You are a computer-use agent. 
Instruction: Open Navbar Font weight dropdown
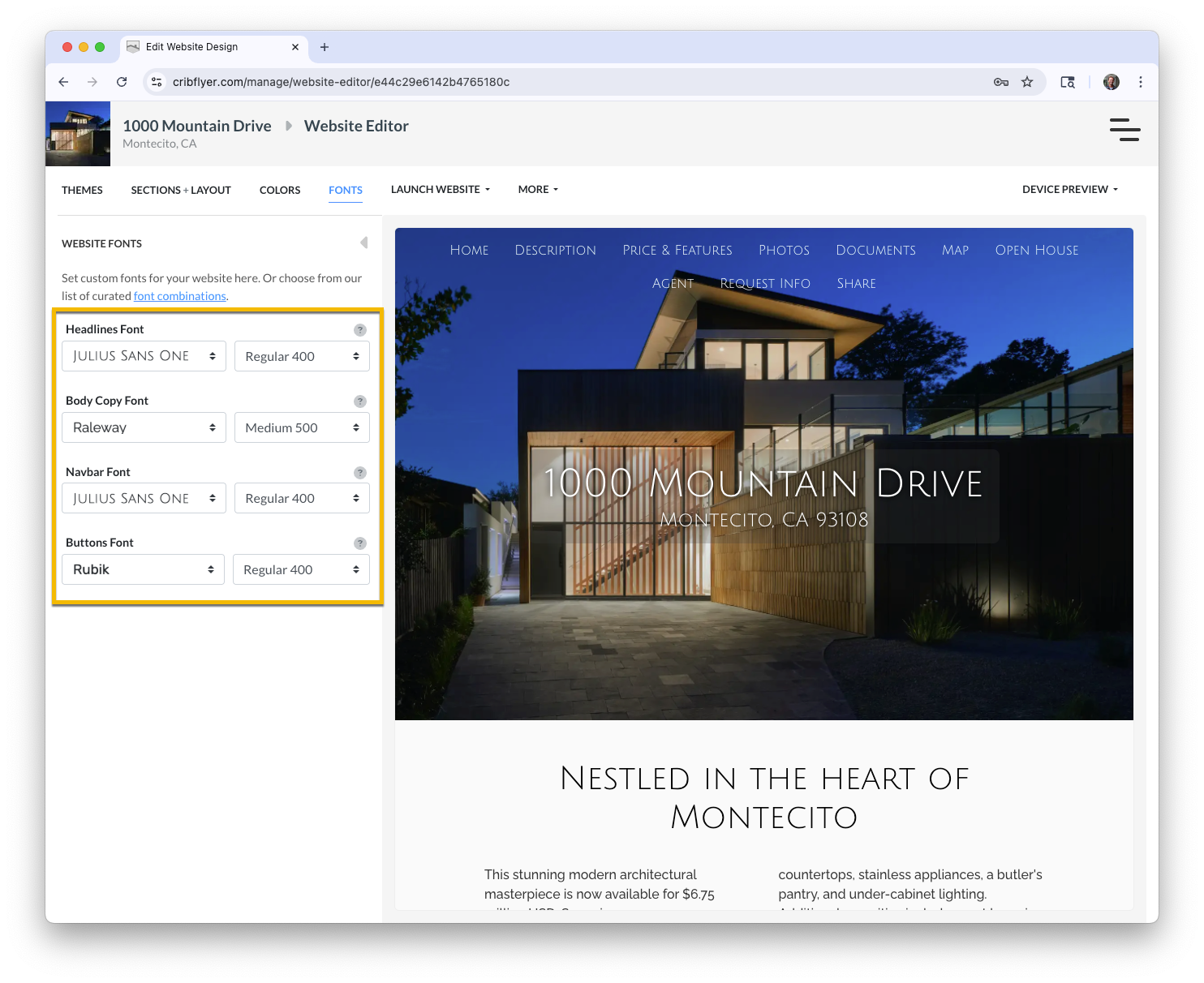(302, 498)
